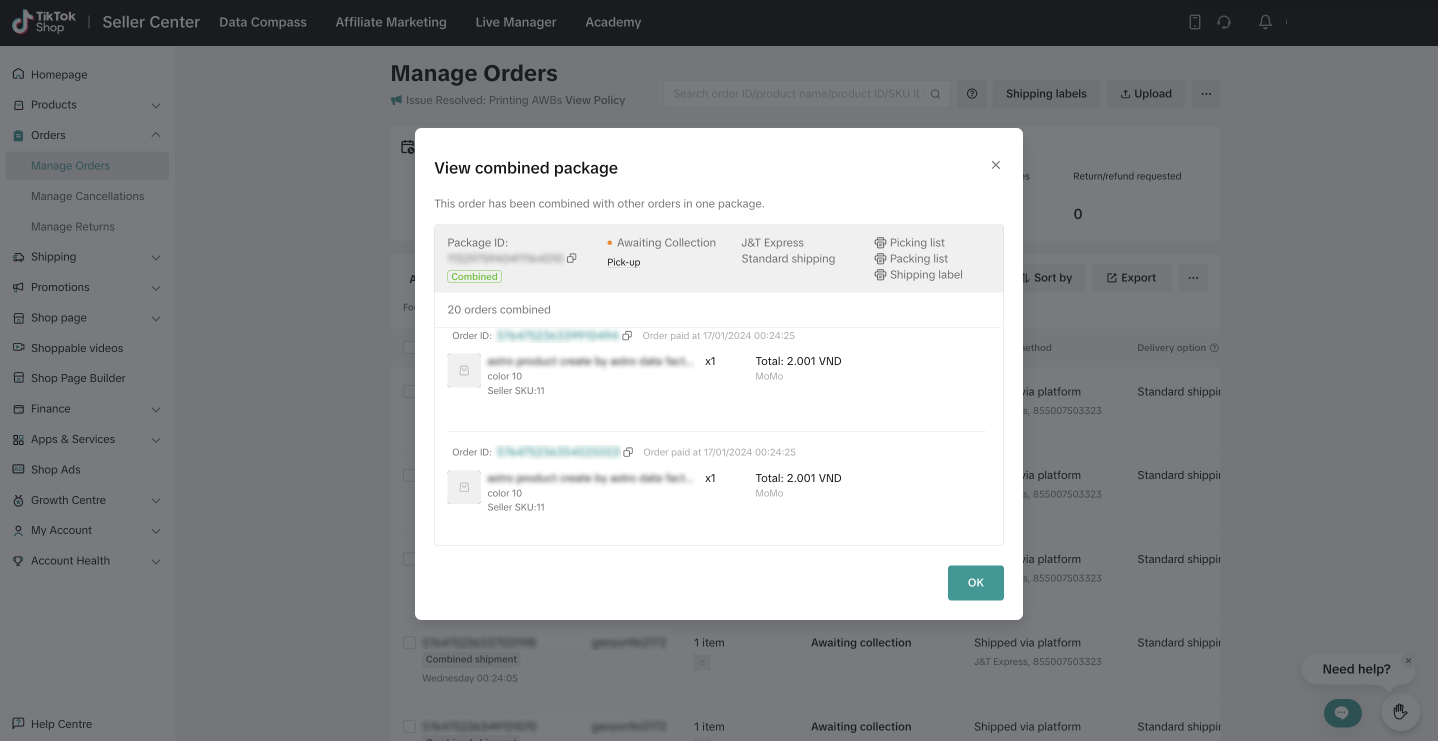Click the first product thumbnail
Viewport: 1438px width, 741px height.
coord(464,371)
